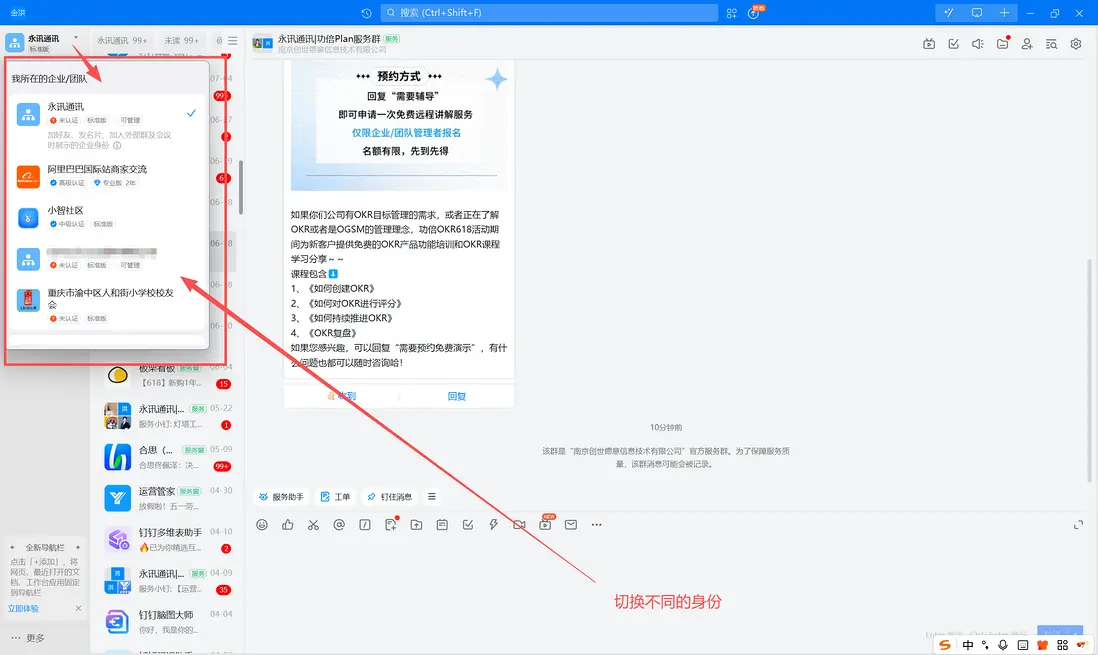Screen dimensions: 1098x655
Task: Open the emoji picker icon
Action: click(x=262, y=524)
